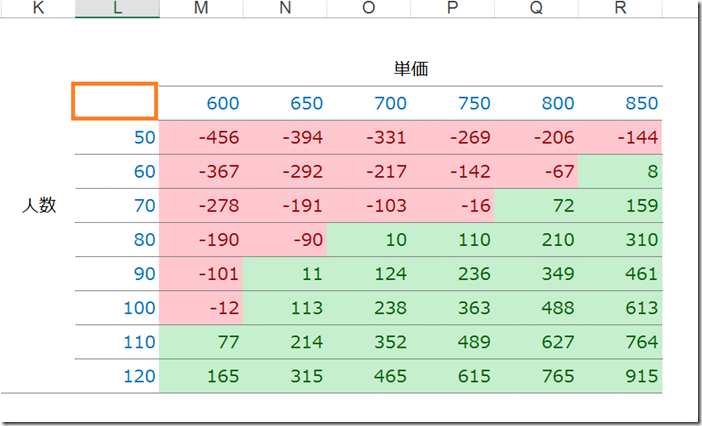Click column header R
This screenshot has height=426, width=702.
(x=620, y=9)
